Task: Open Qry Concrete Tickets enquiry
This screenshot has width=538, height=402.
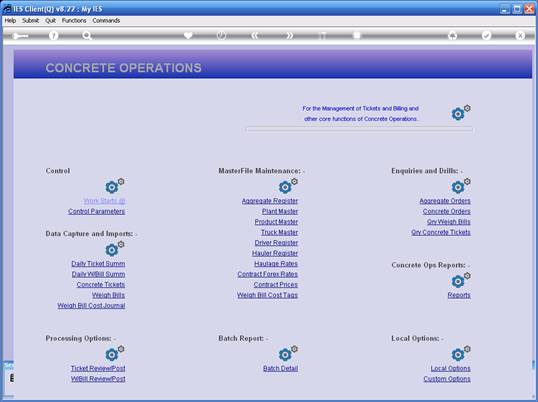Action: (441, 232)
